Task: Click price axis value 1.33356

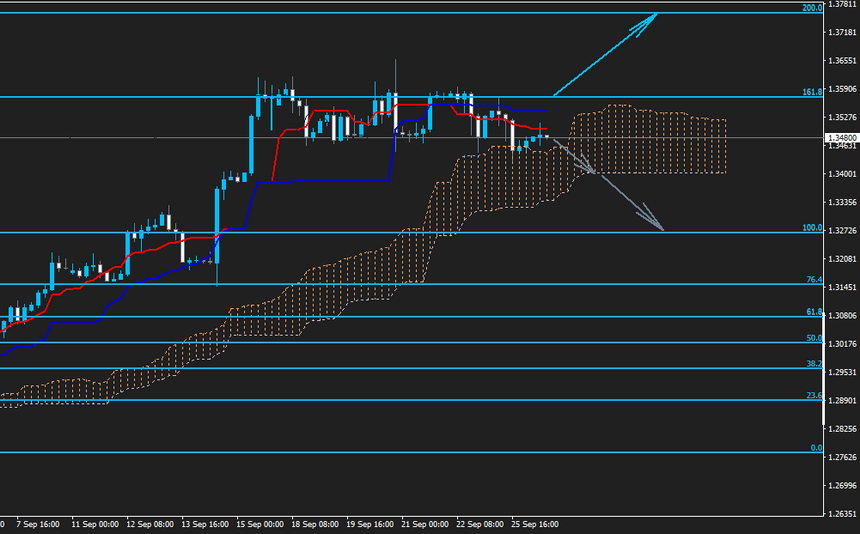Action: 842,202
